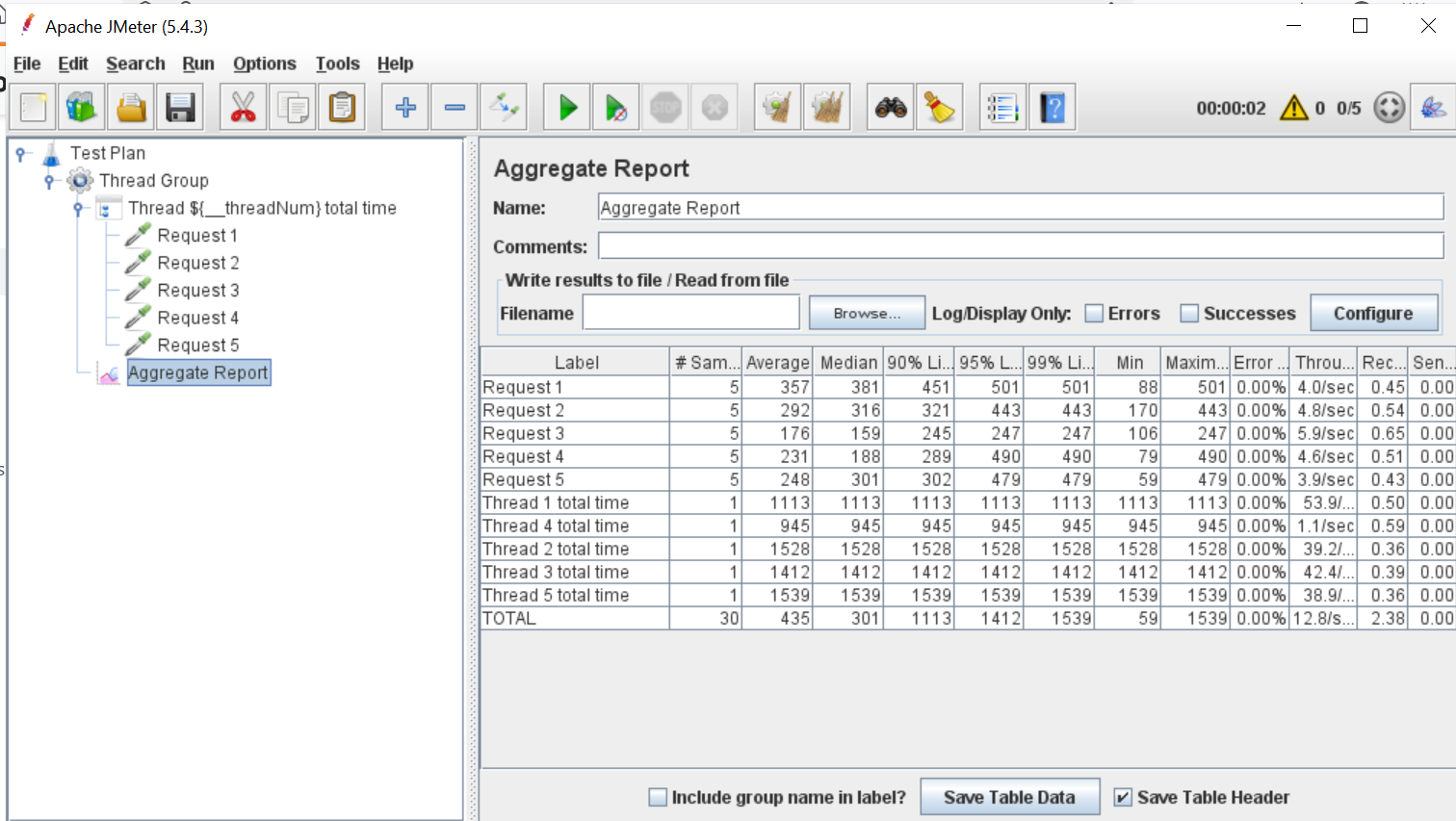Select Request 3 sampler in tree
The image size is (1456, 821).
[x=198, y=291]
